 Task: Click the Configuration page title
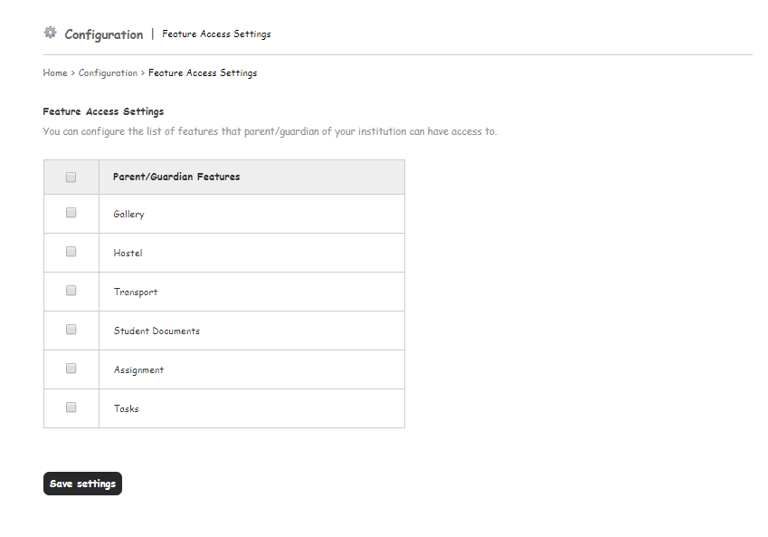pos(104,35)
